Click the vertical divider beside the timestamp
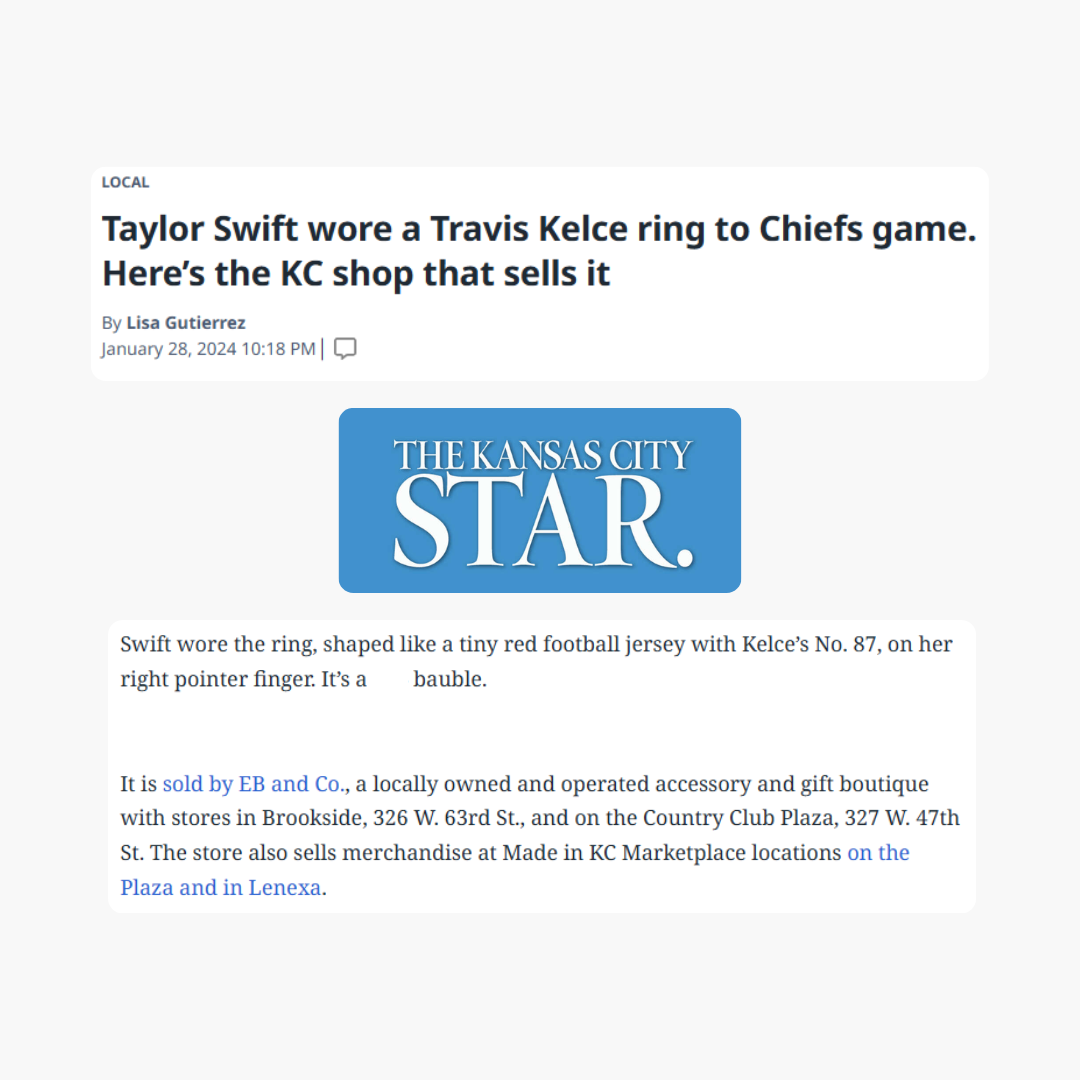This screenshot has height=1080, width=1080. tap(322, 349)
